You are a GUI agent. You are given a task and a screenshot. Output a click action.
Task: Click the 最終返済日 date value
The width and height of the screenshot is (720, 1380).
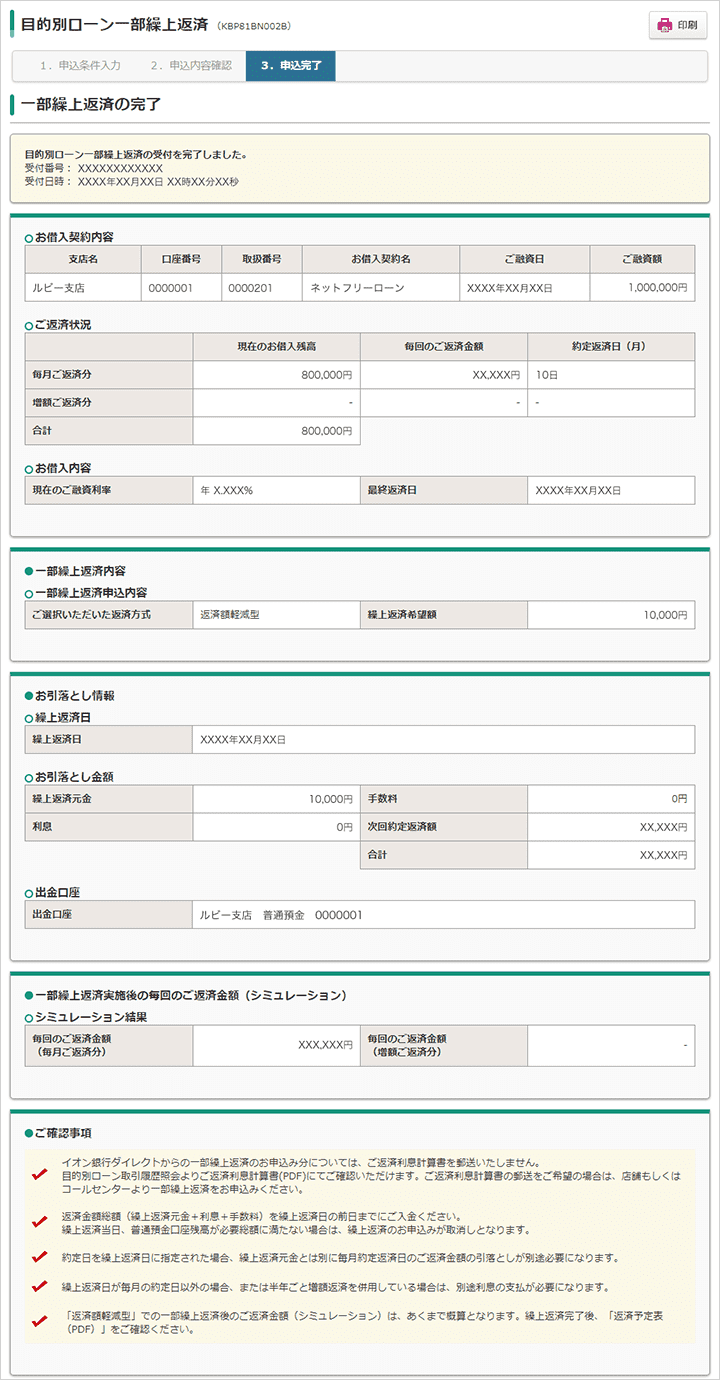(611, 490)
